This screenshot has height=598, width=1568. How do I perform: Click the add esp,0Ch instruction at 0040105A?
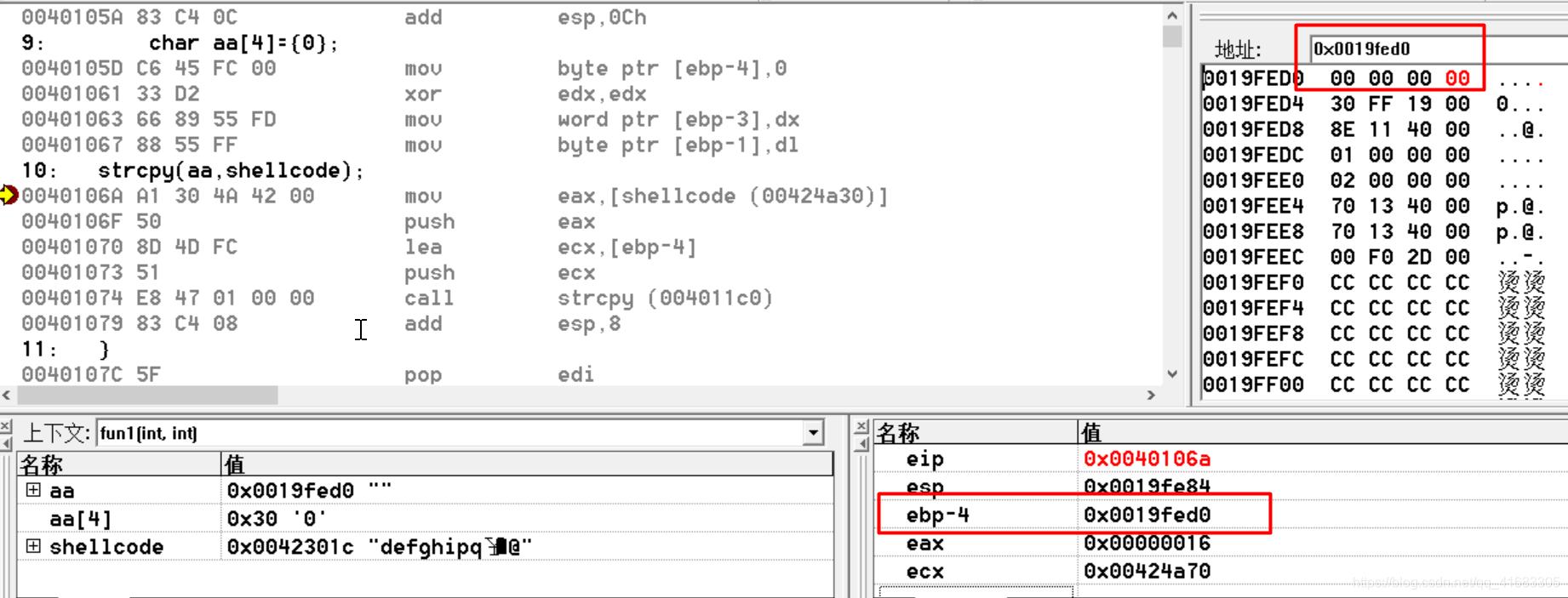[334, 17]
